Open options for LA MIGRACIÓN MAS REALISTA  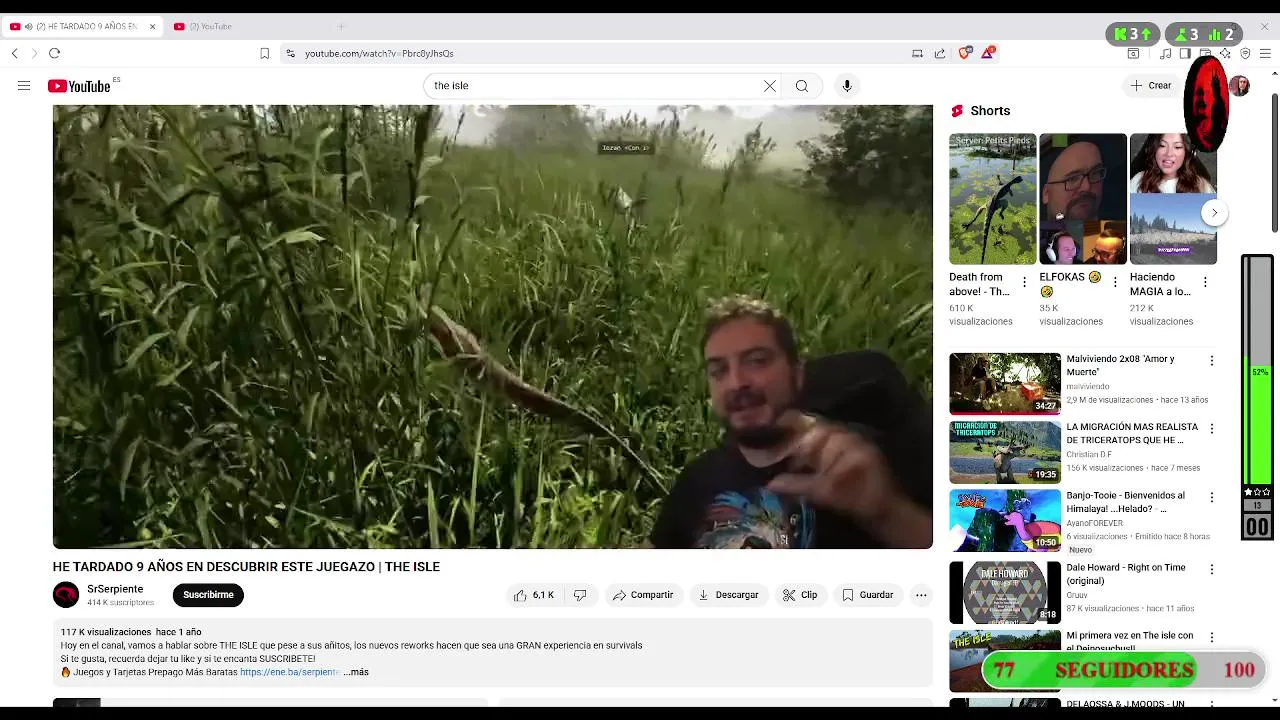click(1212, 429)
